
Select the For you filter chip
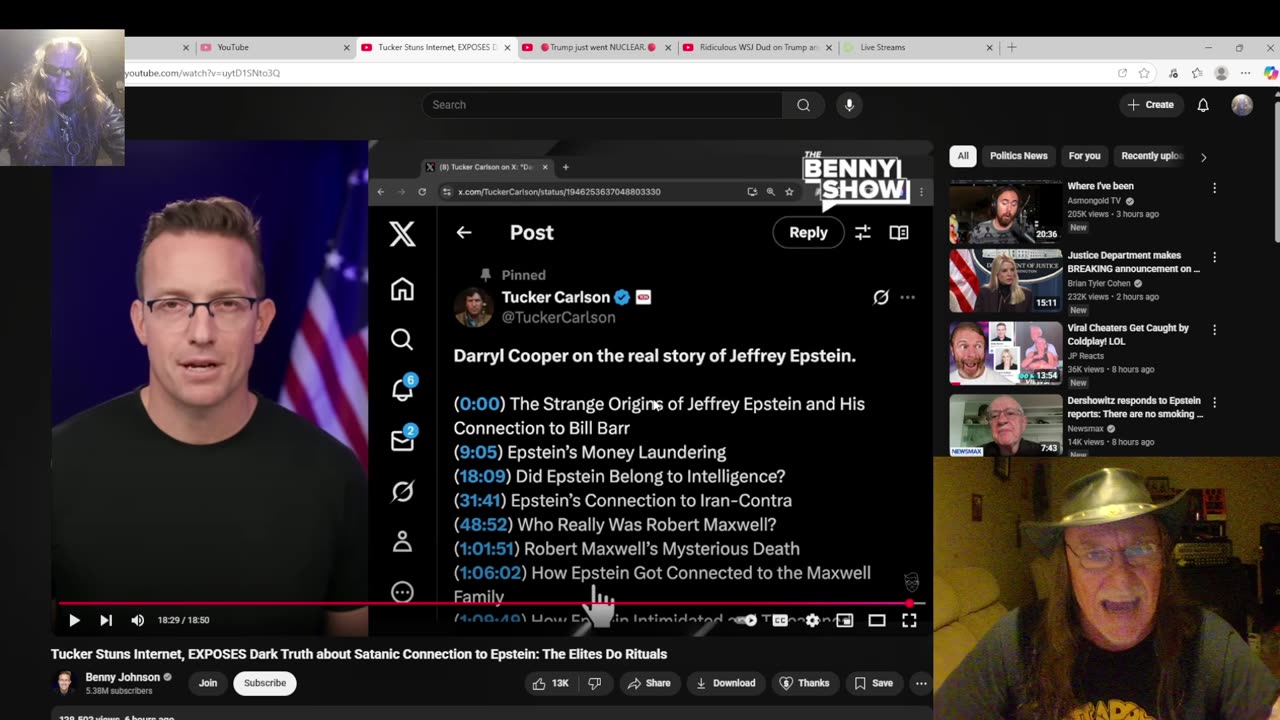click(1084, 156)
